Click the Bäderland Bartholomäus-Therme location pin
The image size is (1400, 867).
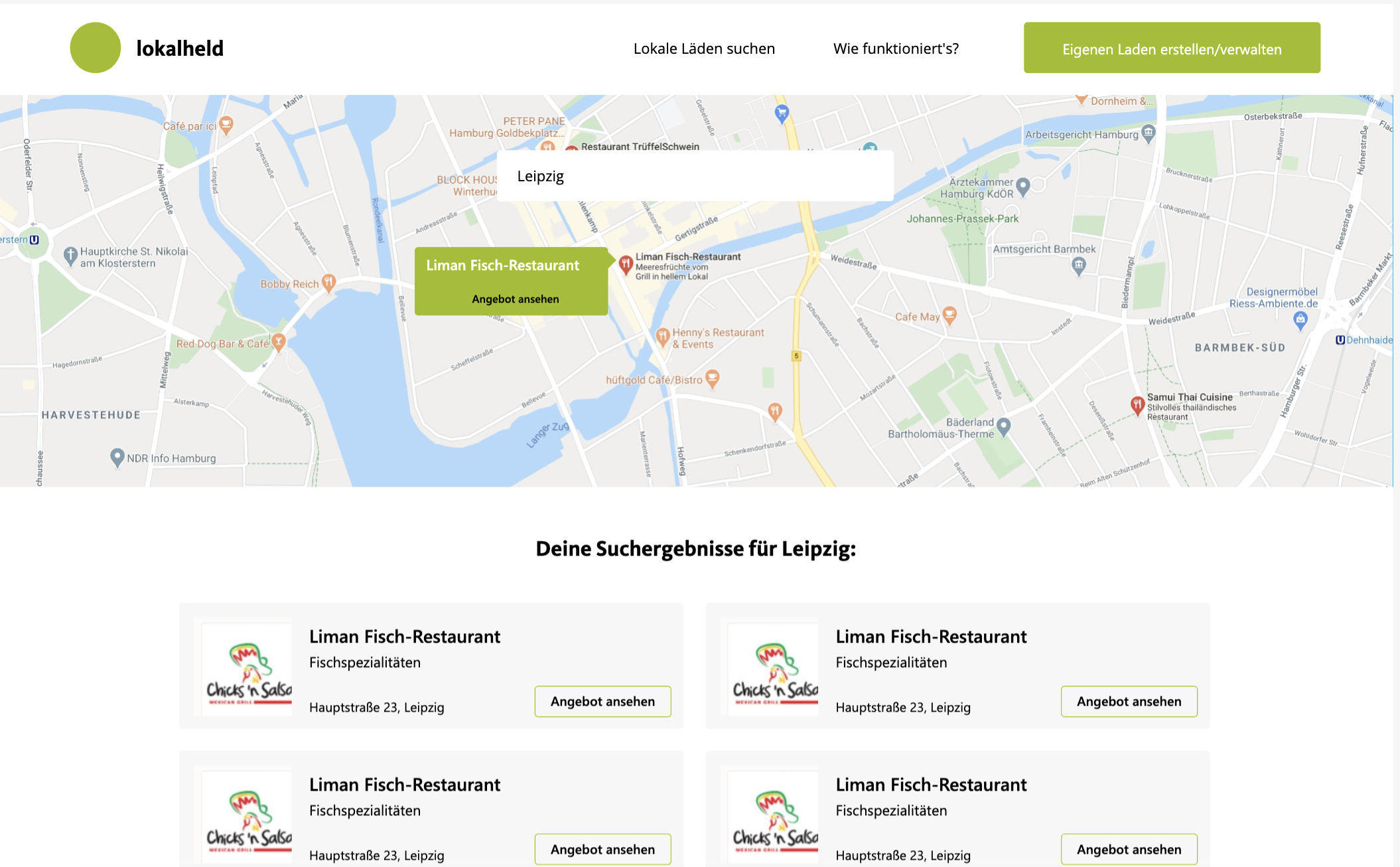coord(1003,426)
